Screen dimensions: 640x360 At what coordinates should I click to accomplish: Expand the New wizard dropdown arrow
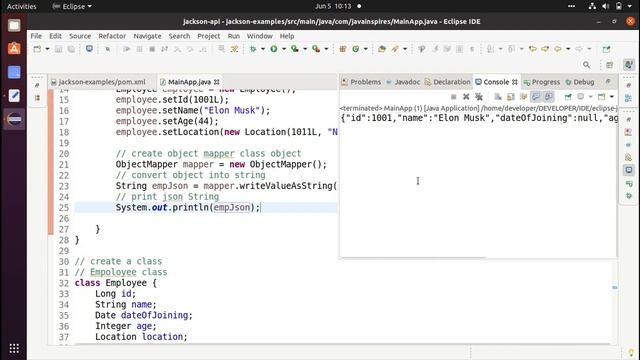coord(47,49)
